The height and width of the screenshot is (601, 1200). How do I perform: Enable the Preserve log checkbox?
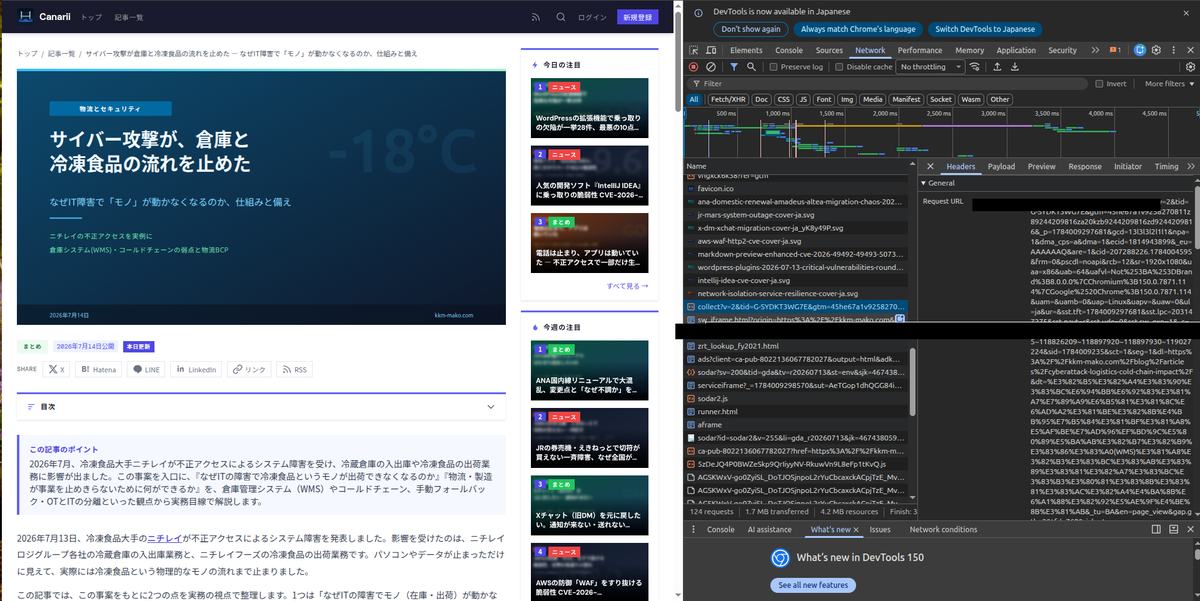773,67
